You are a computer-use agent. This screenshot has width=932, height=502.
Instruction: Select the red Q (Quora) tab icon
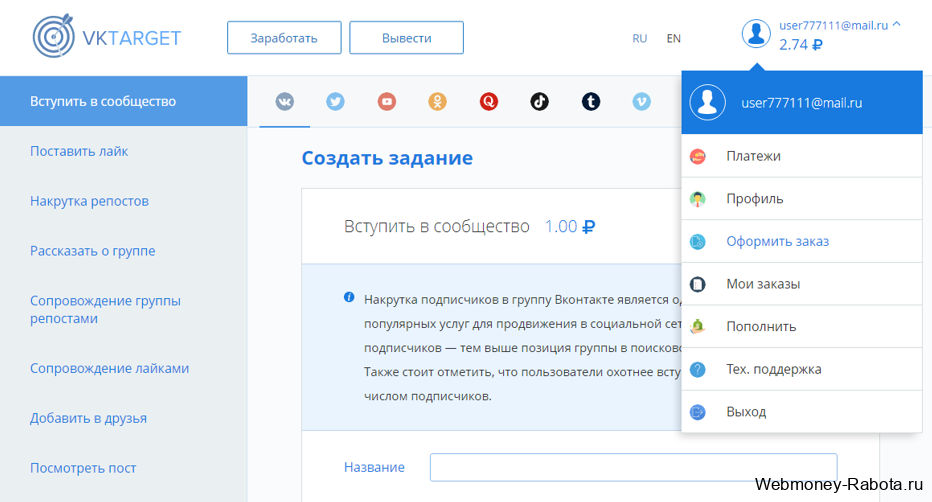(x=489, y=102)
